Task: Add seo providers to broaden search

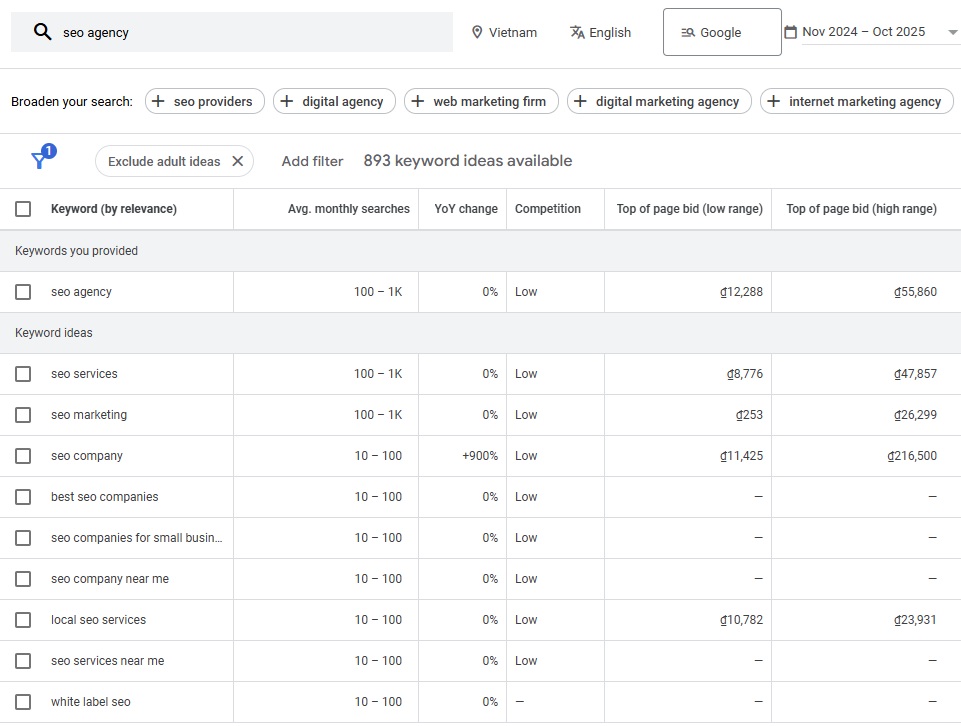Action: pos(205,101)
